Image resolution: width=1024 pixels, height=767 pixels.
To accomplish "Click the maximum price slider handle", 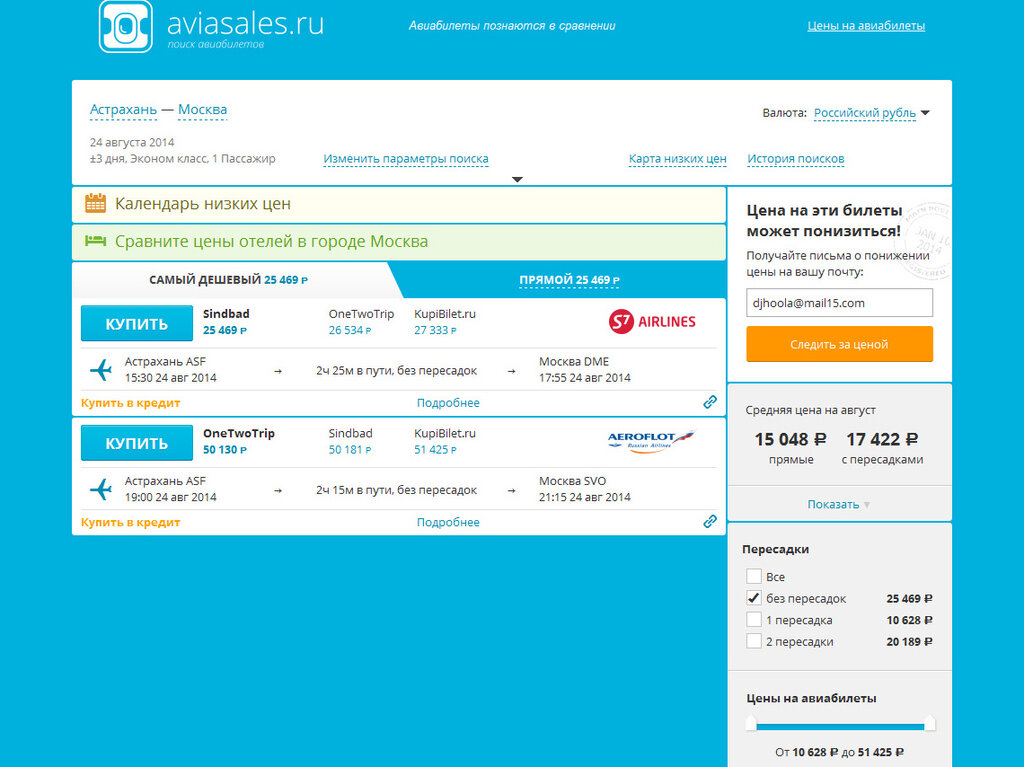I will 929,724.
